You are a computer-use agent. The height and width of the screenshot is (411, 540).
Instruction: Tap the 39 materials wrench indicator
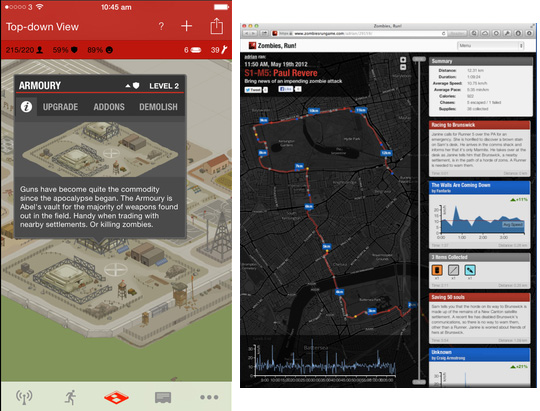219,50
